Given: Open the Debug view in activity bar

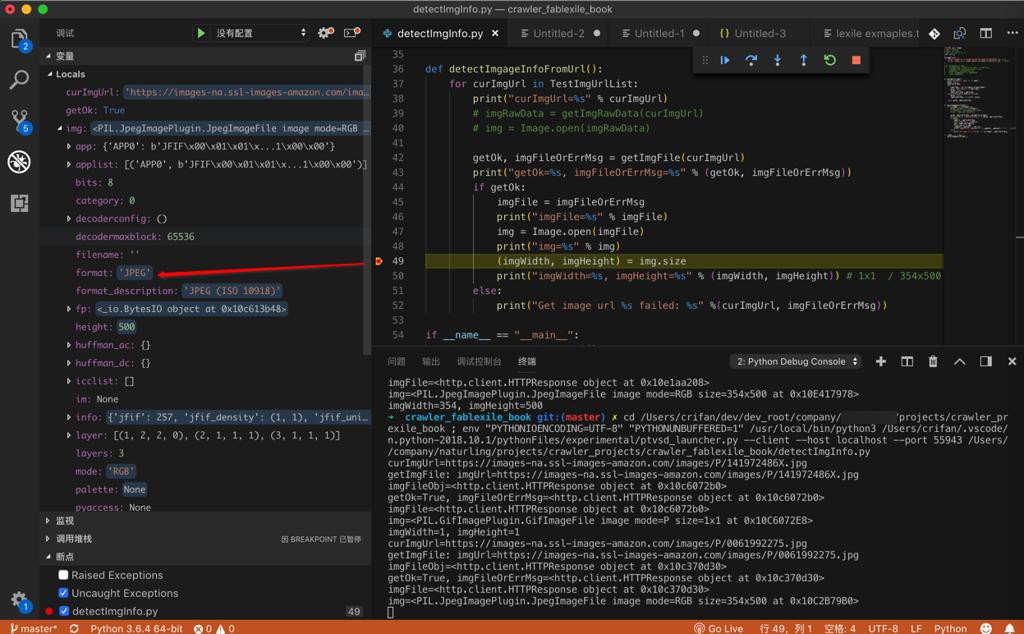Looking at the screenshot, I should [x=19, y=162].
